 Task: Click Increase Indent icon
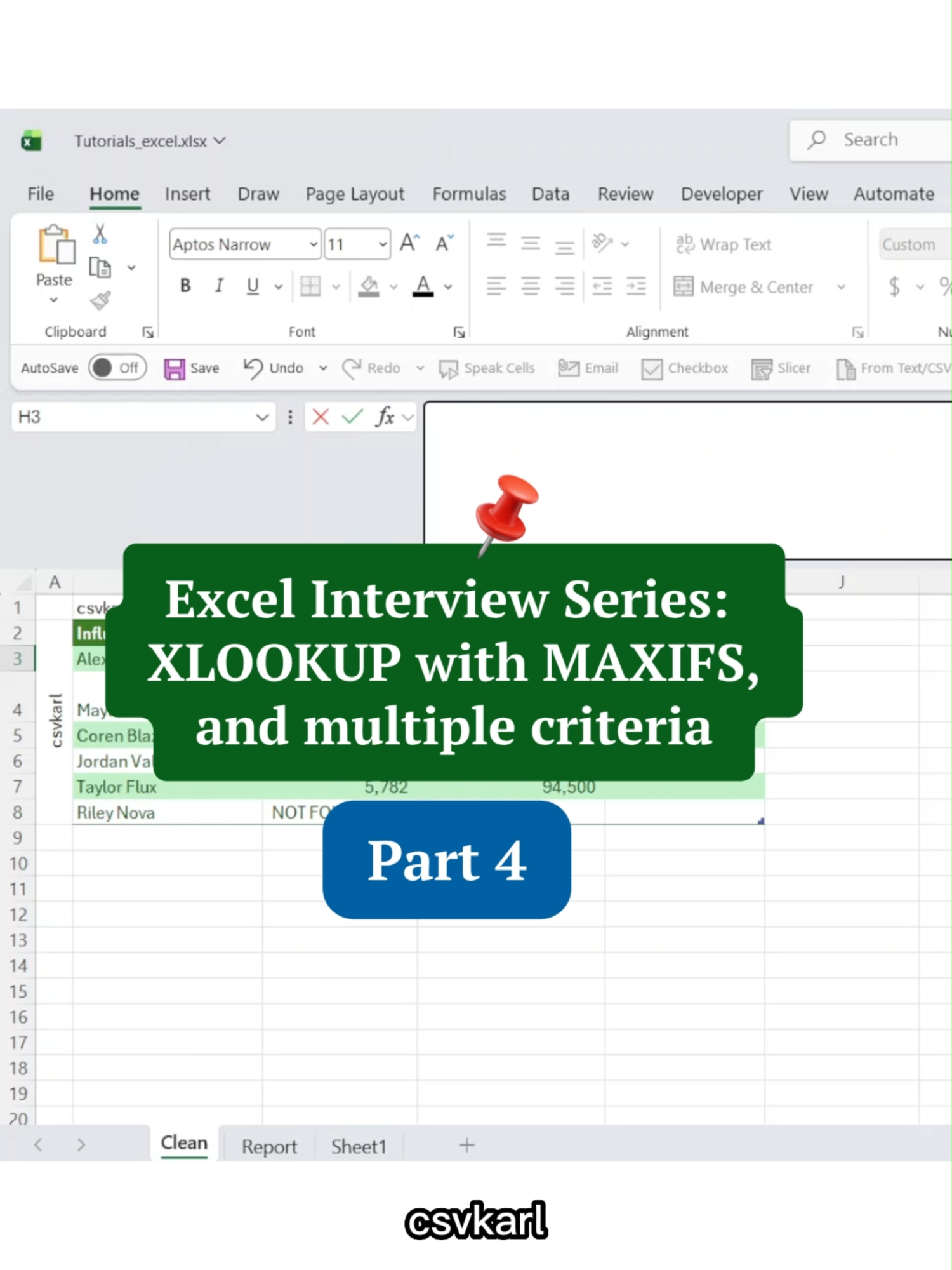pos(636,286)
